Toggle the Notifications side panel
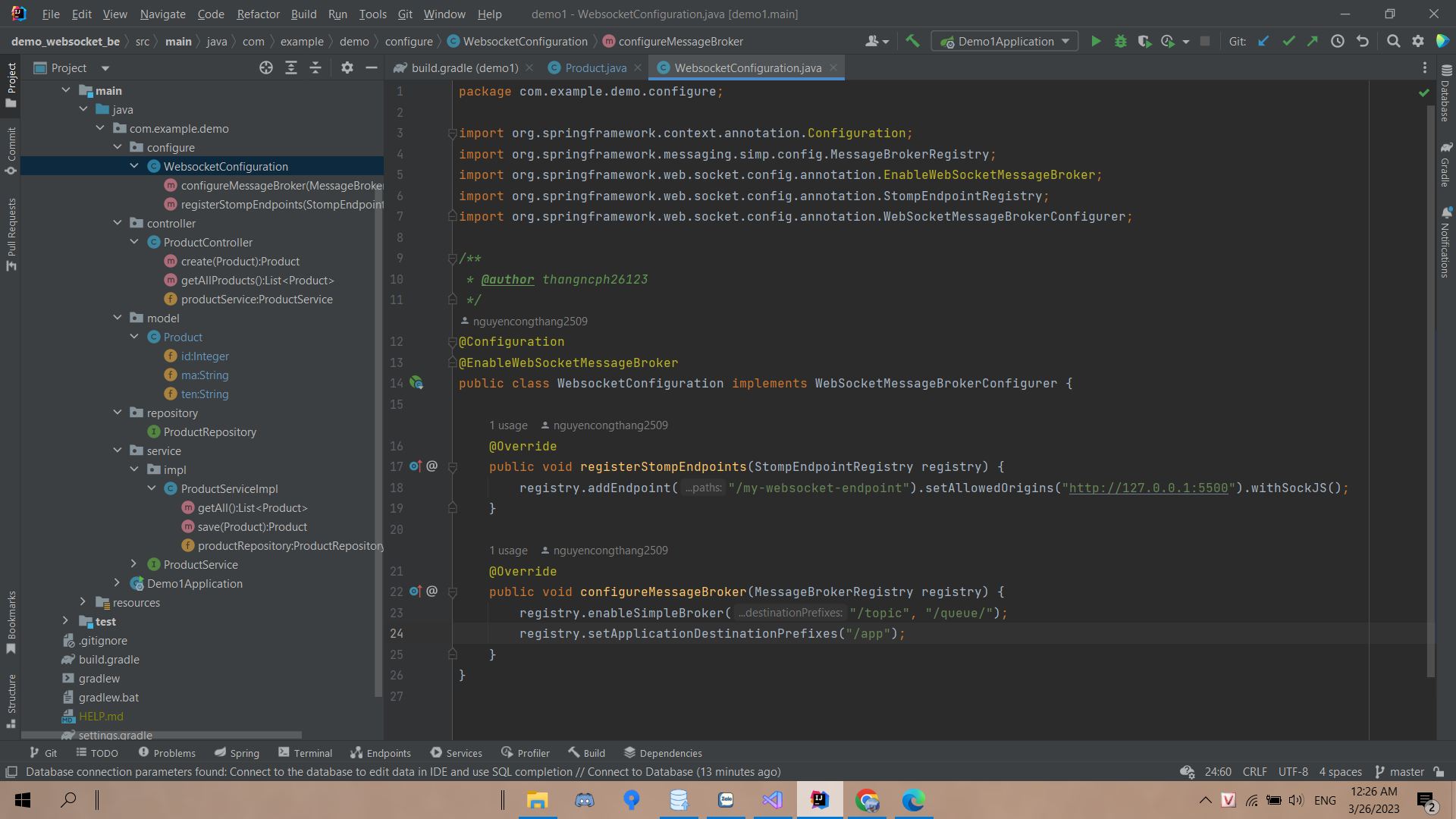 click(x=1446, y=243)
